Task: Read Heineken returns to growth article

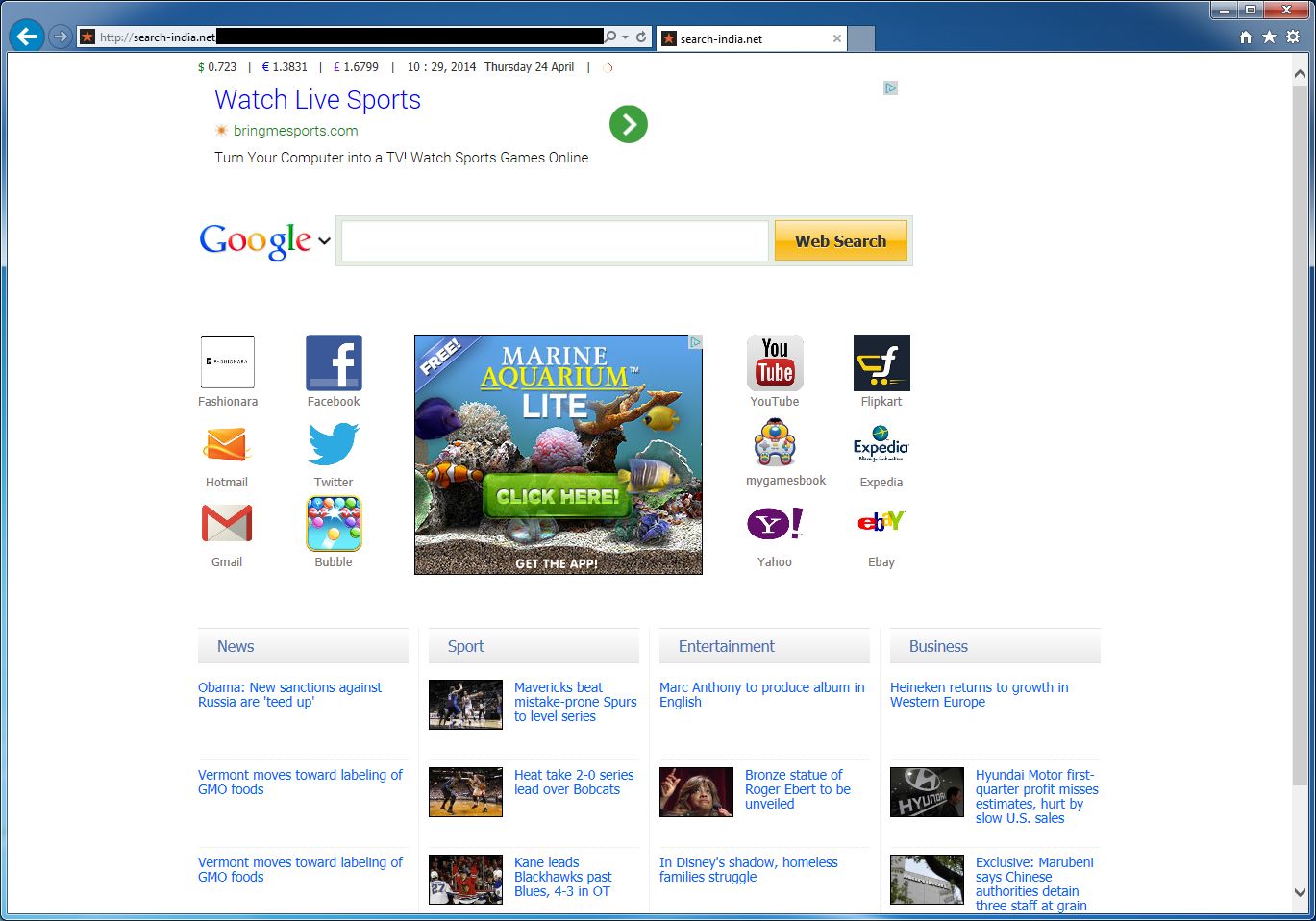Action: pyautogui.click(x=980, y=695)
